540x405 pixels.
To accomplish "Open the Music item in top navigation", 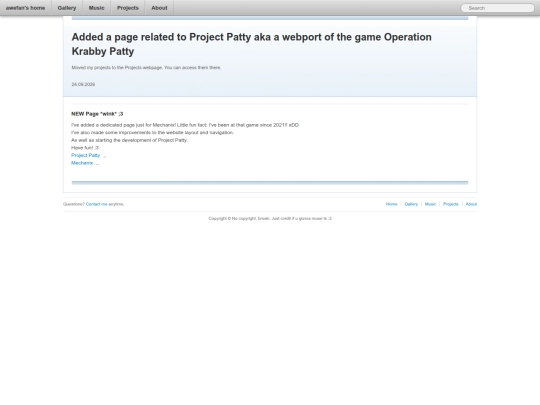I will click(96, 8).
